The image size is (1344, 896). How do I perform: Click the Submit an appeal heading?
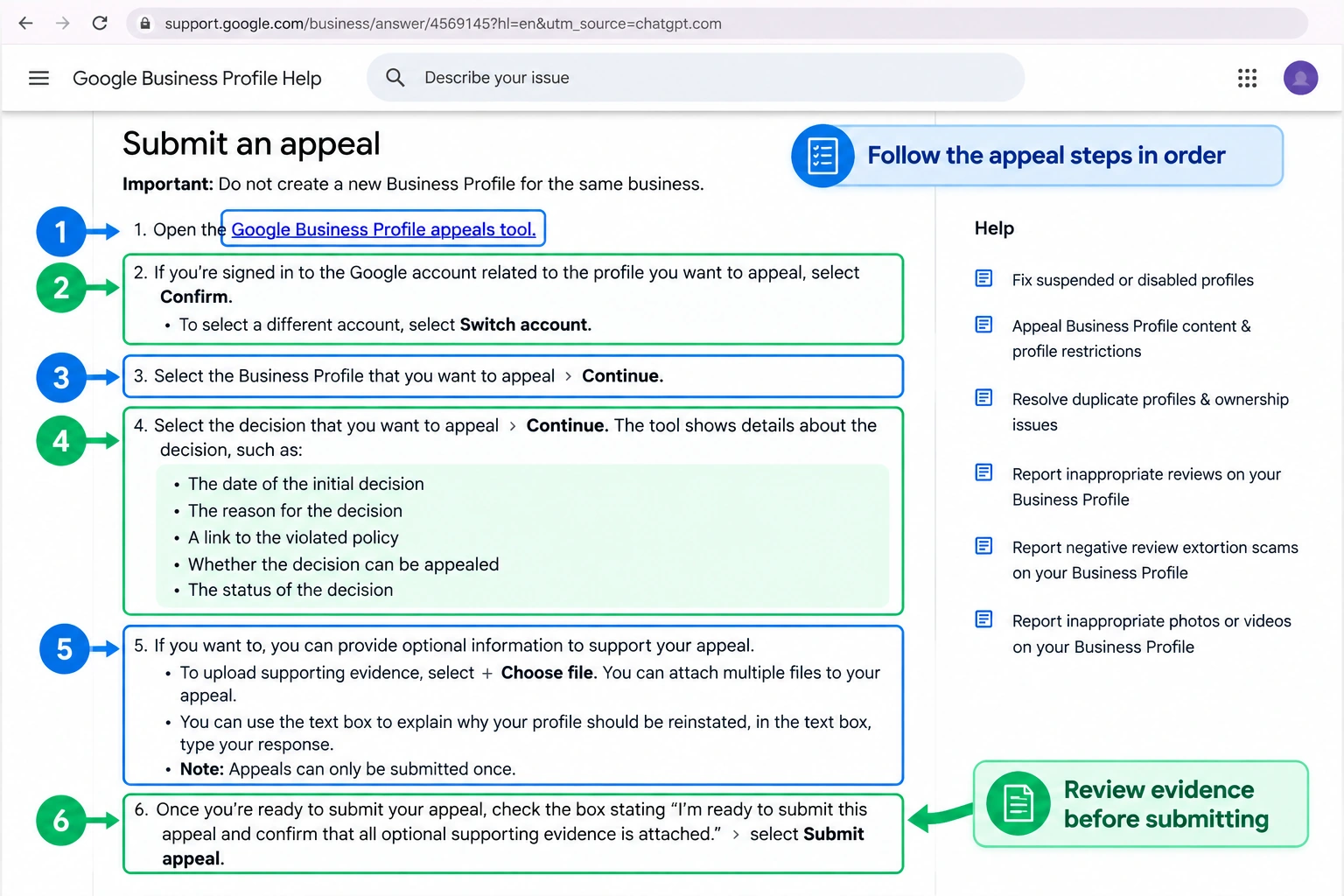click(x=251, y=143)
